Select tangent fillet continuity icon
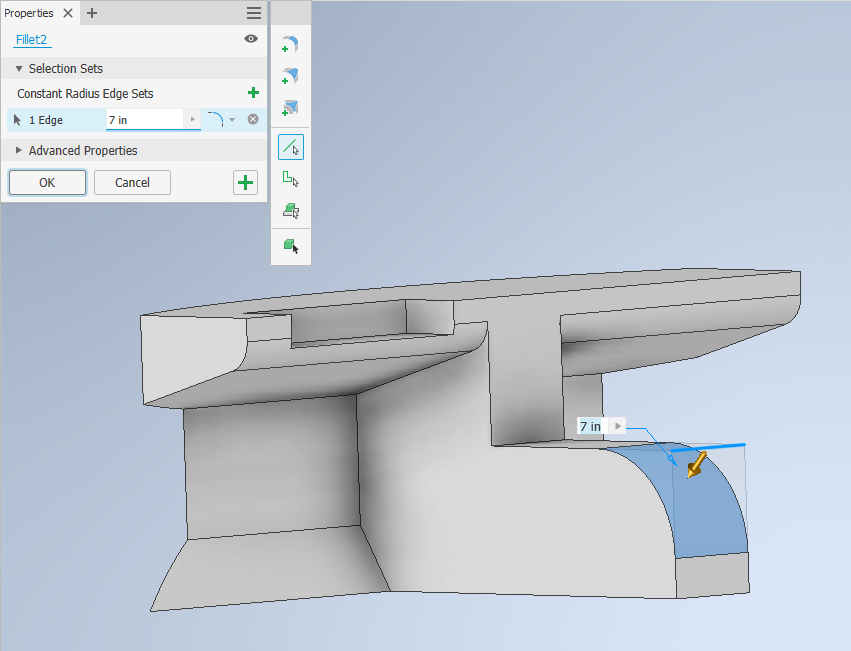851x651 pixels. [215, 119]
